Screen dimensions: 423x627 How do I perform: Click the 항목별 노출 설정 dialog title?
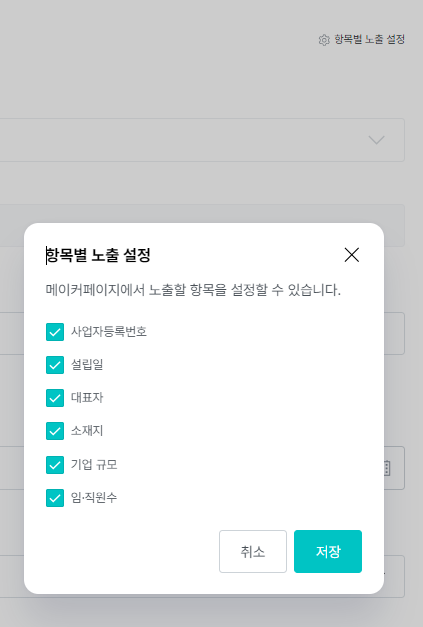coord(98,255)
